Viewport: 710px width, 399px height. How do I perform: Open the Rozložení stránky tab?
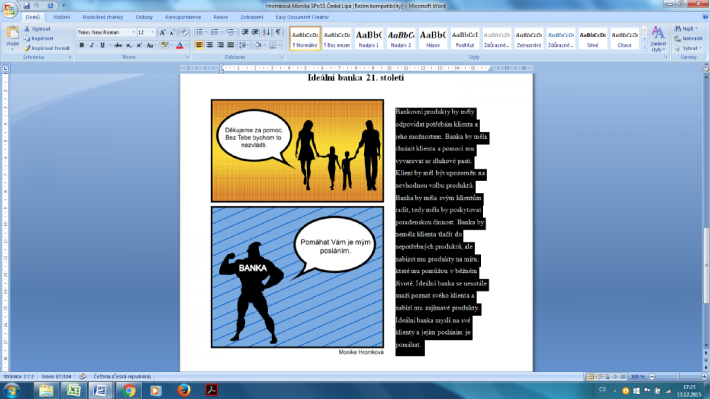[x=103, y=17]
